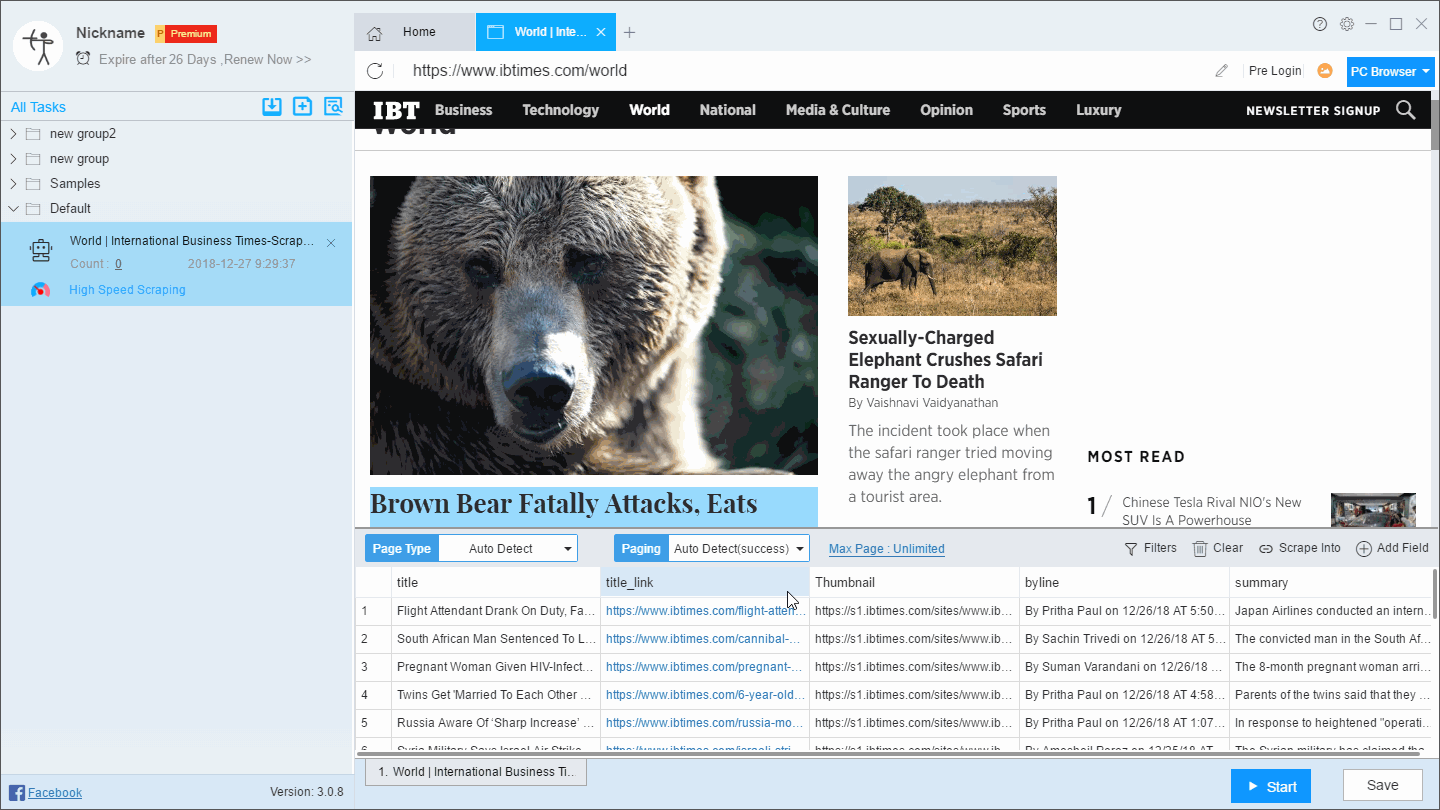Click the orange cloud icon

coord(1325,70)
